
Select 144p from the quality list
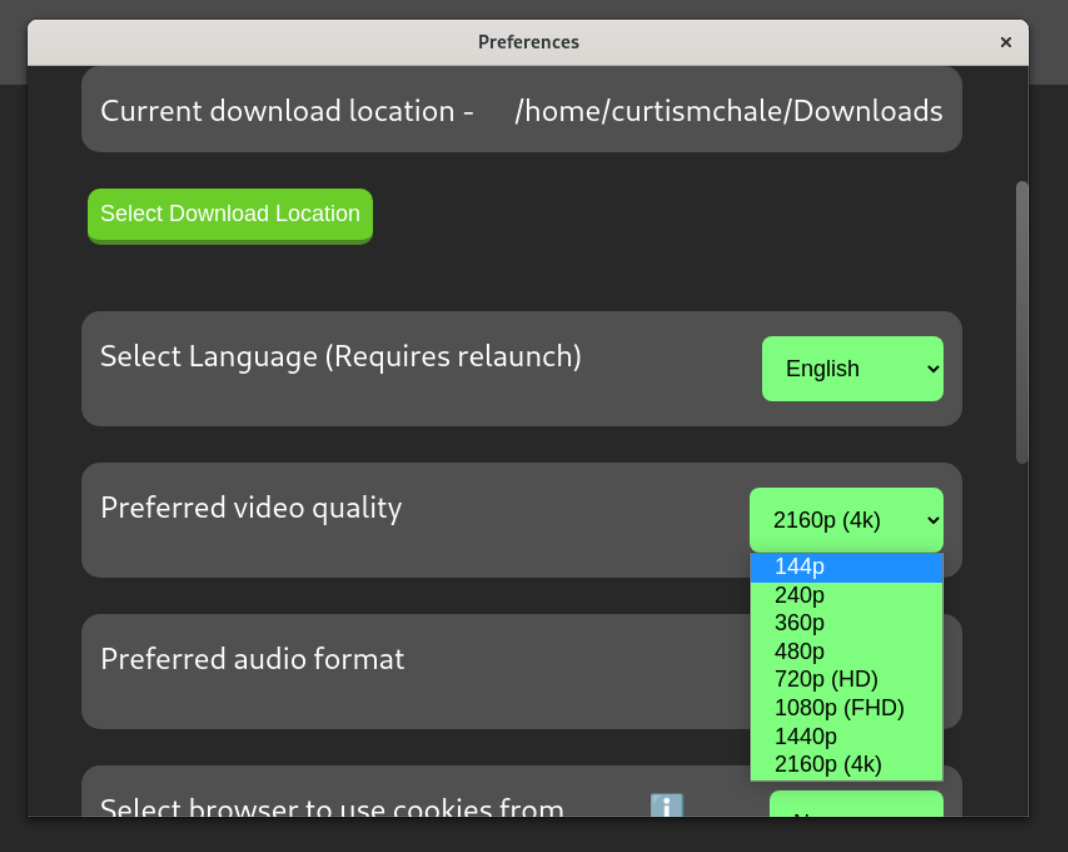click(x=846, y=567)
